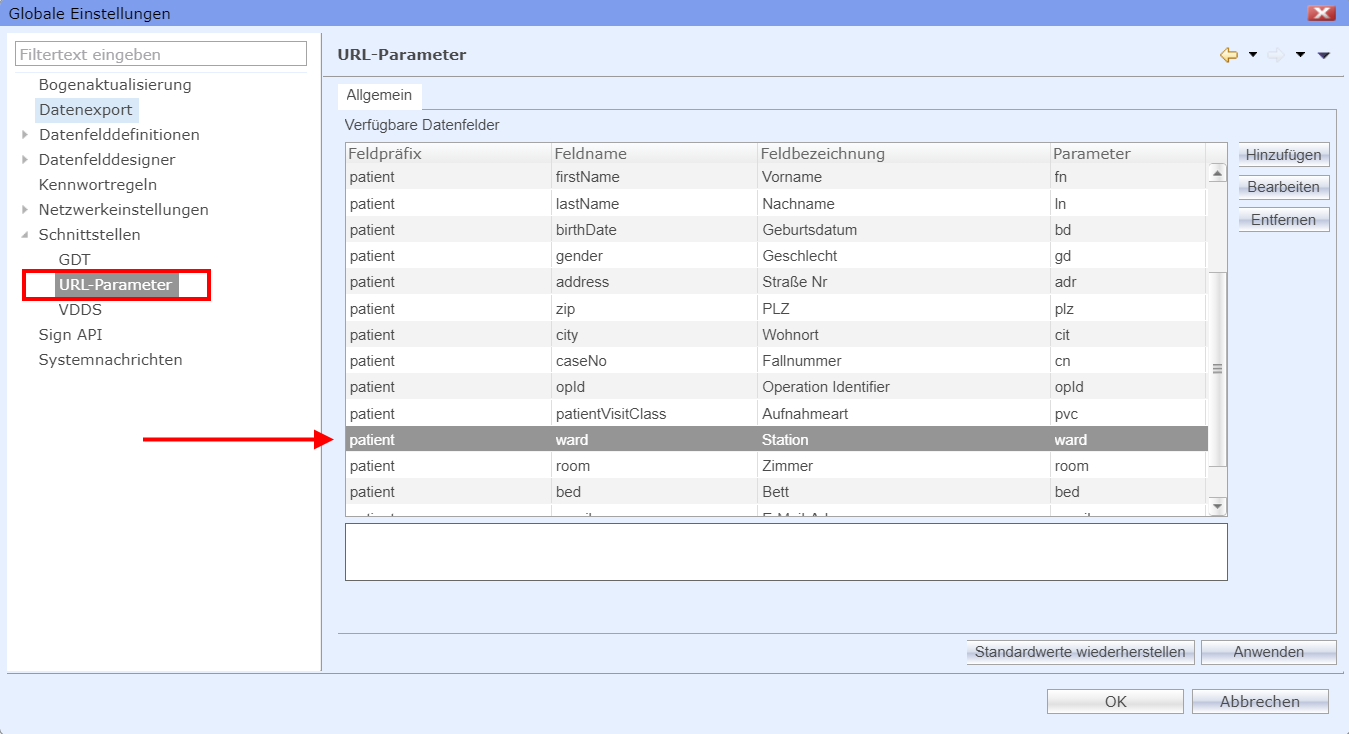Switch to the Allgemein tab
This screenshot has height=734, width=1349.
[x=379, y=95]
